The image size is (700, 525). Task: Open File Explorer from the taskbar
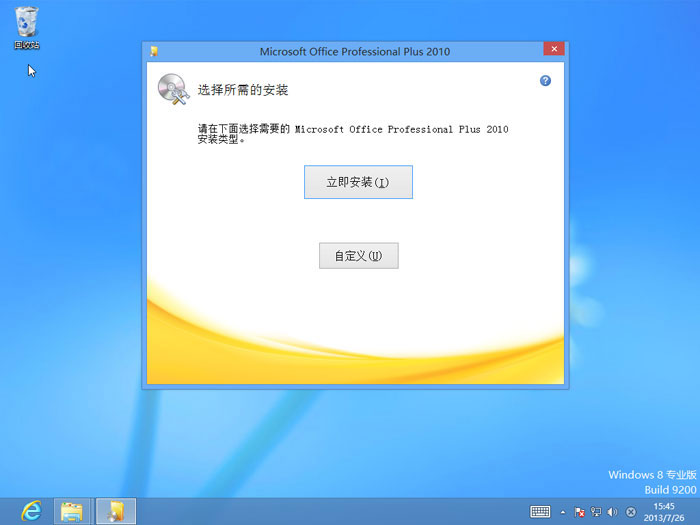pyautogui.click(x=72, y=511)
